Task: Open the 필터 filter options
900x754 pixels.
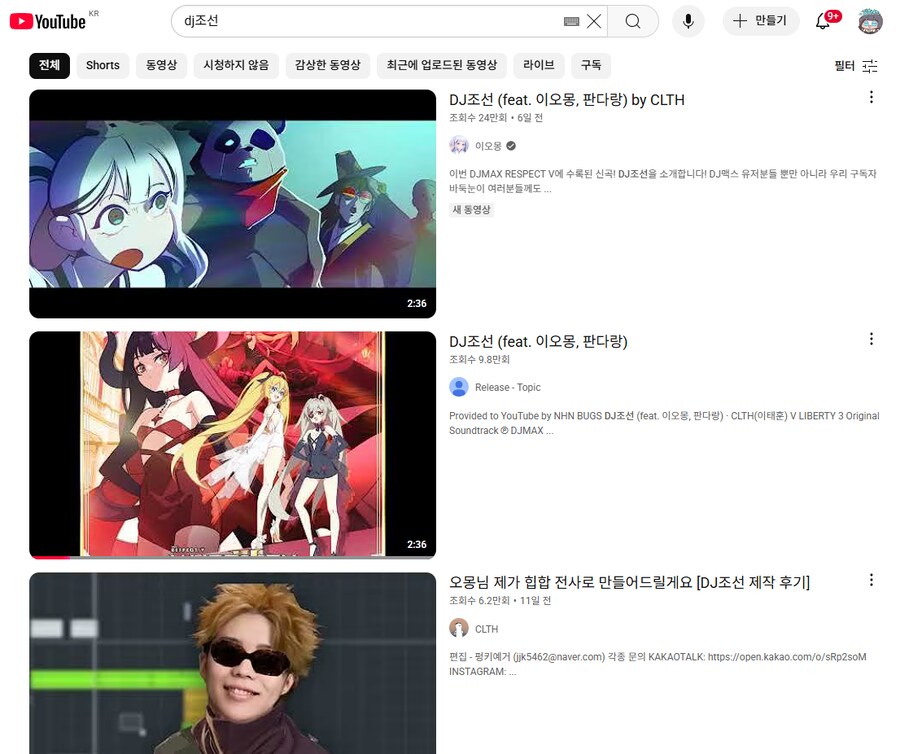Action: (856, 66)
